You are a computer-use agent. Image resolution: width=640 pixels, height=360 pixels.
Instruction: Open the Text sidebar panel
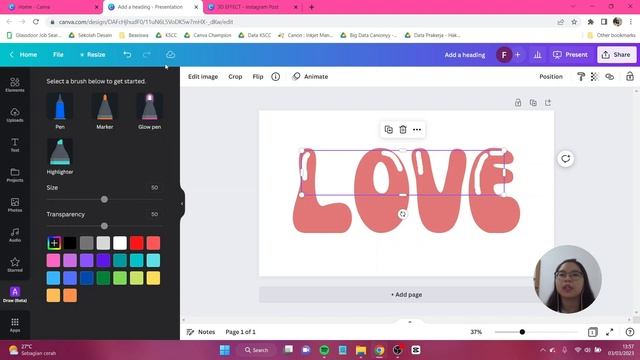pyautogui.click(x=15, y=144)
